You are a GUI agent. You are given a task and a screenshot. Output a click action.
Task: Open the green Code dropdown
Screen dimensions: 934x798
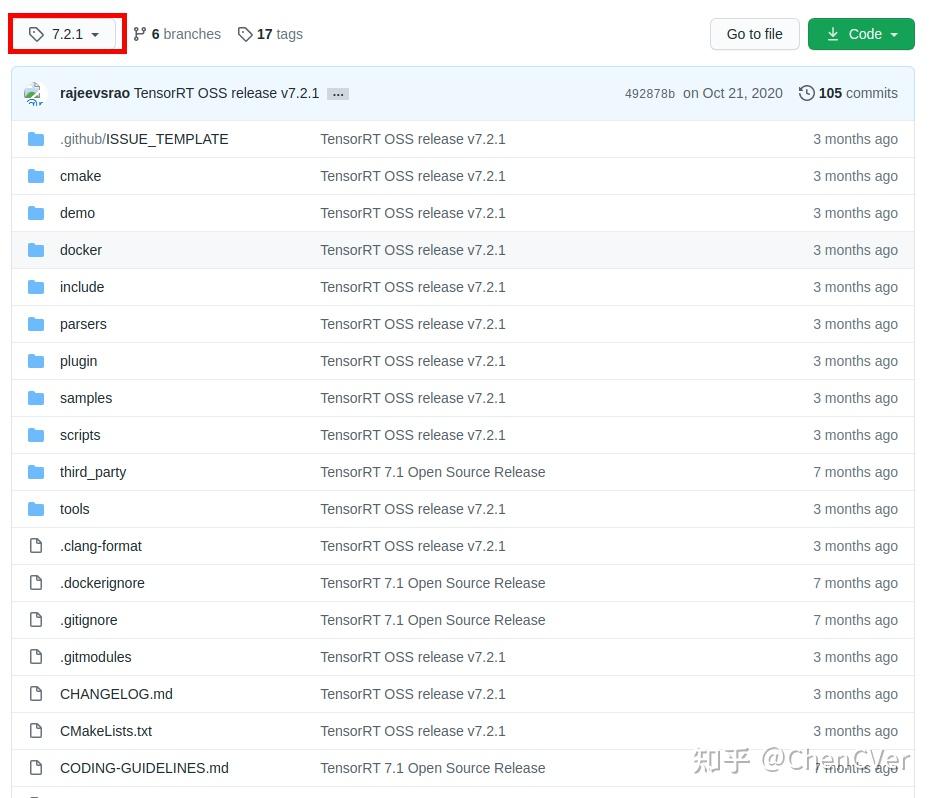click(x=861, y=33)
